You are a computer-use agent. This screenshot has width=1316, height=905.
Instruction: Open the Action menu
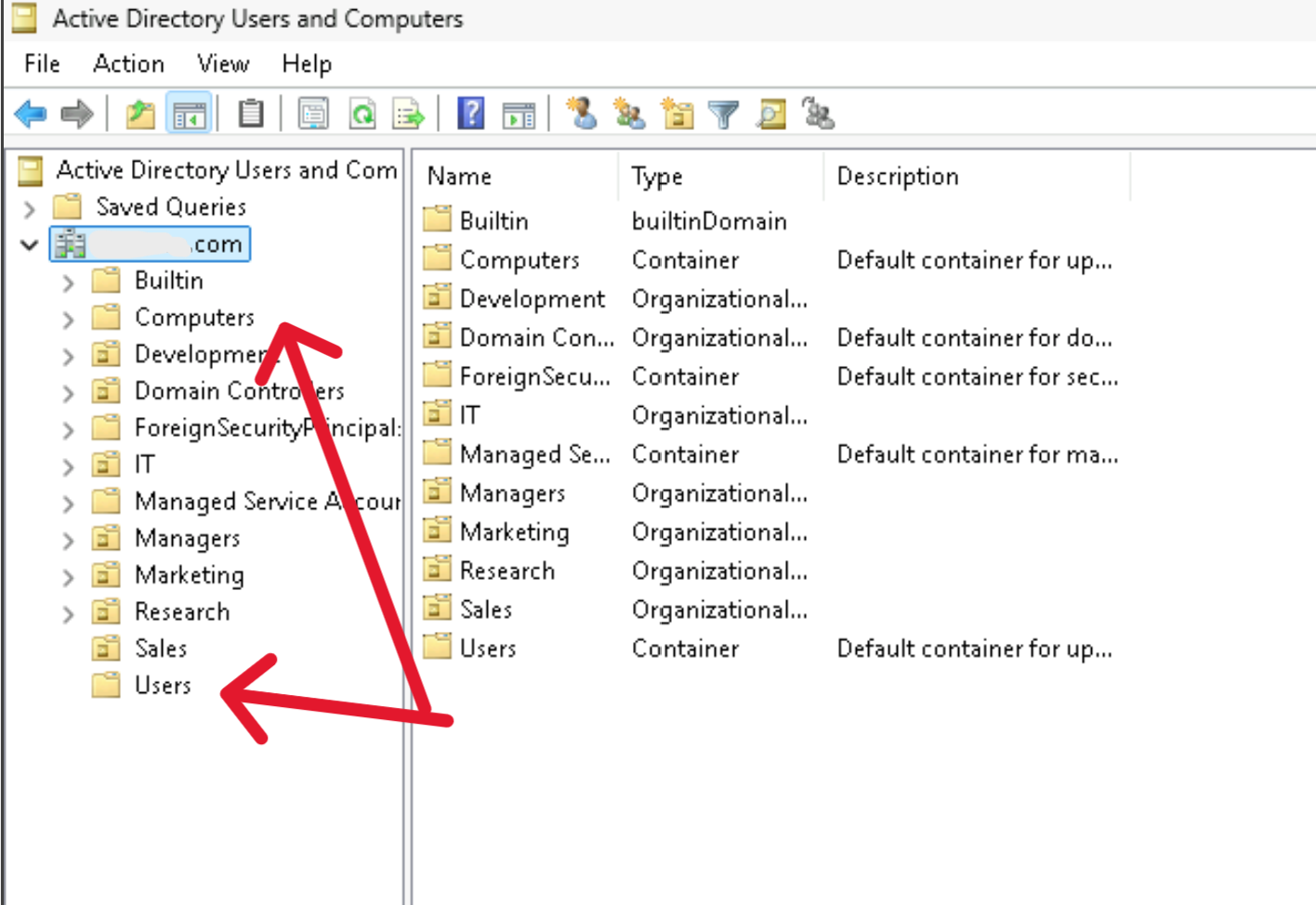128,64
